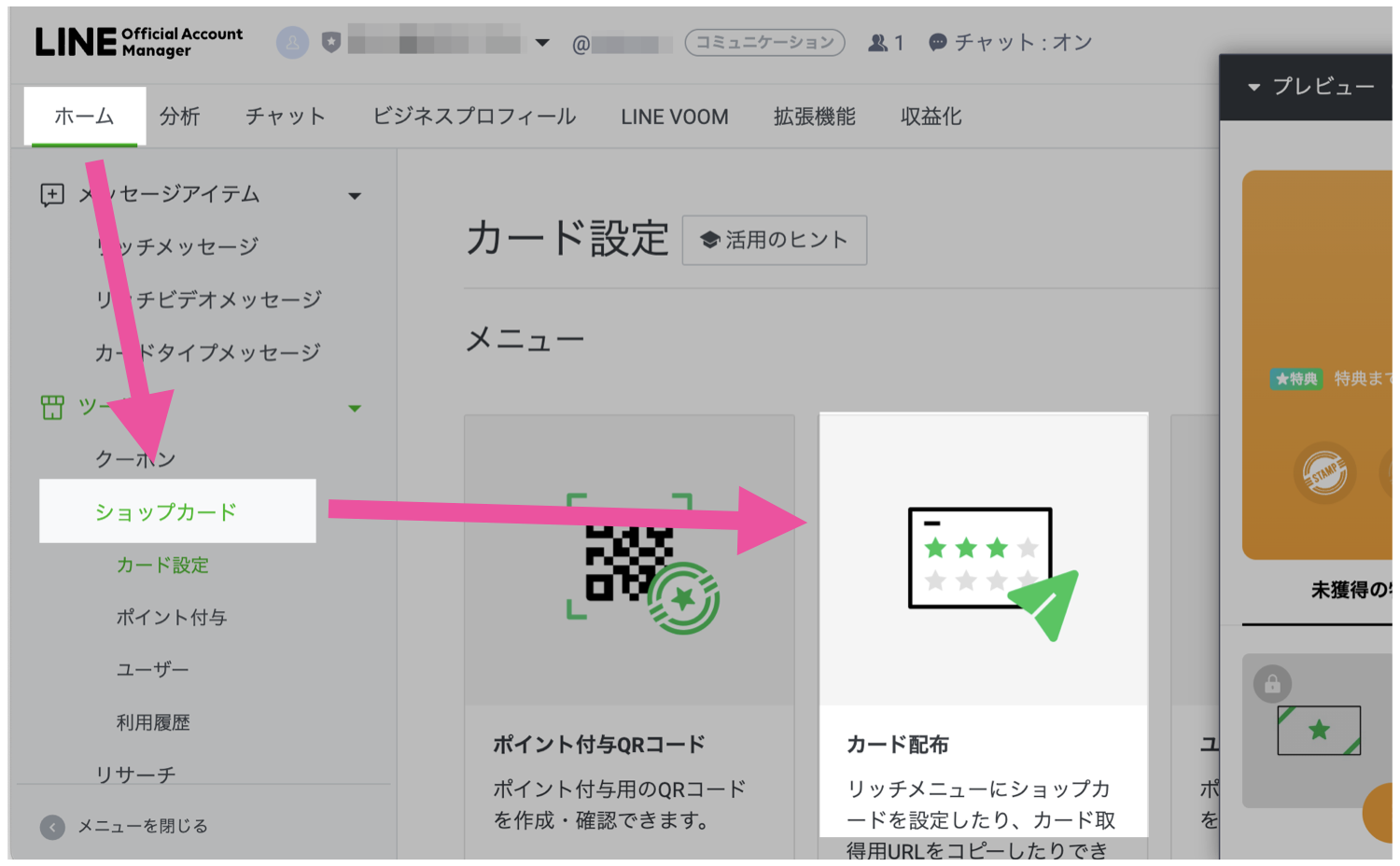Screen dimensions: 1400x866
Task: Click the lock icon on the locked reward card
Action: (1271, 683)
